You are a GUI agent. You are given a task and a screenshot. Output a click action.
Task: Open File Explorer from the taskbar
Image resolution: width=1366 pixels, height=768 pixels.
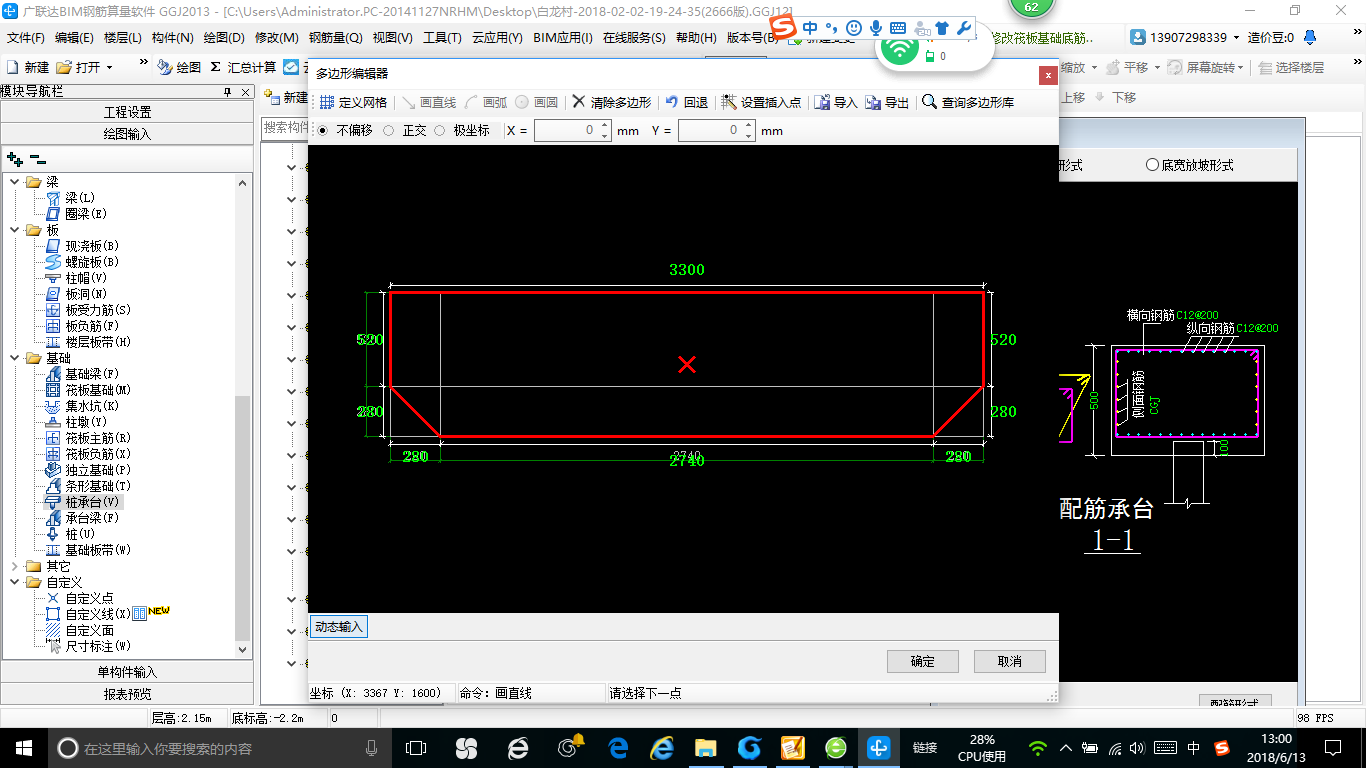tap(706, 748)
